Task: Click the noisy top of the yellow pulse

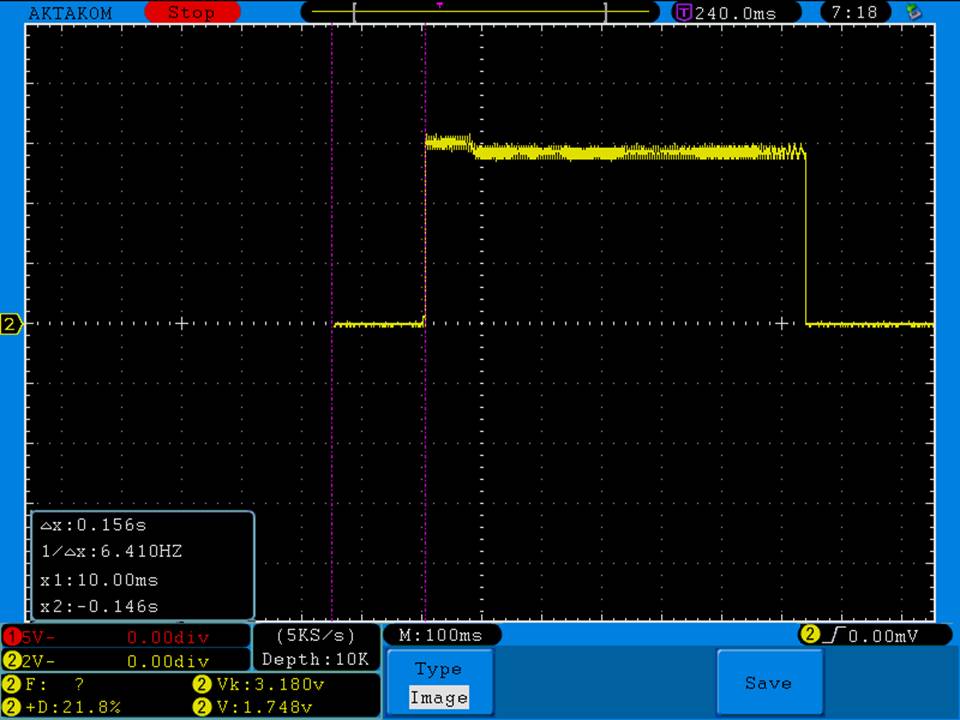Action: click(x=615, y=149)
